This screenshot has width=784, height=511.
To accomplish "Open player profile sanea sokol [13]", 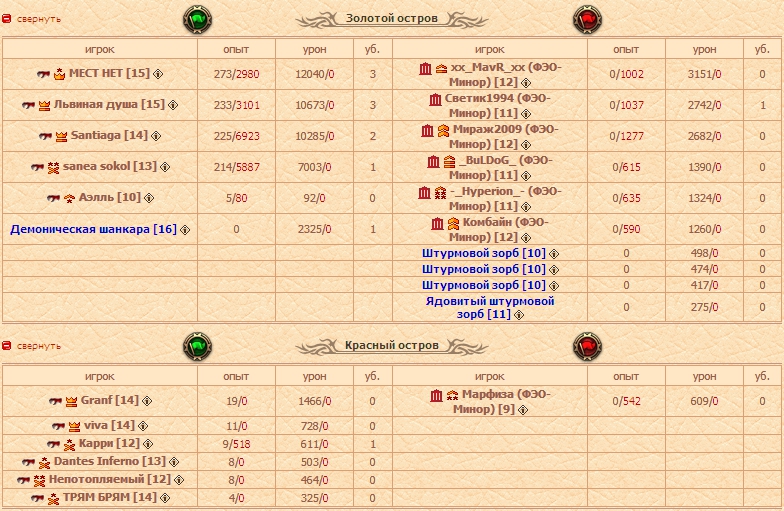I will (x=110, y=166).
